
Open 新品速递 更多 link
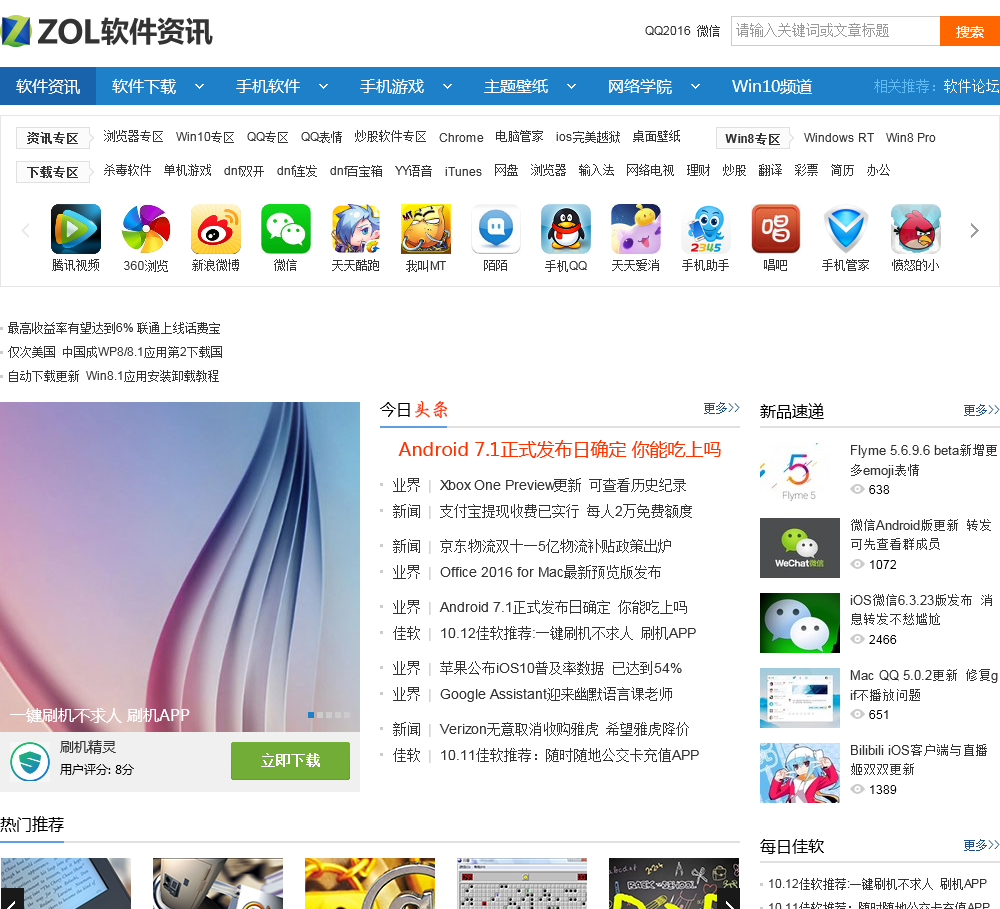[x=981, y=410]
